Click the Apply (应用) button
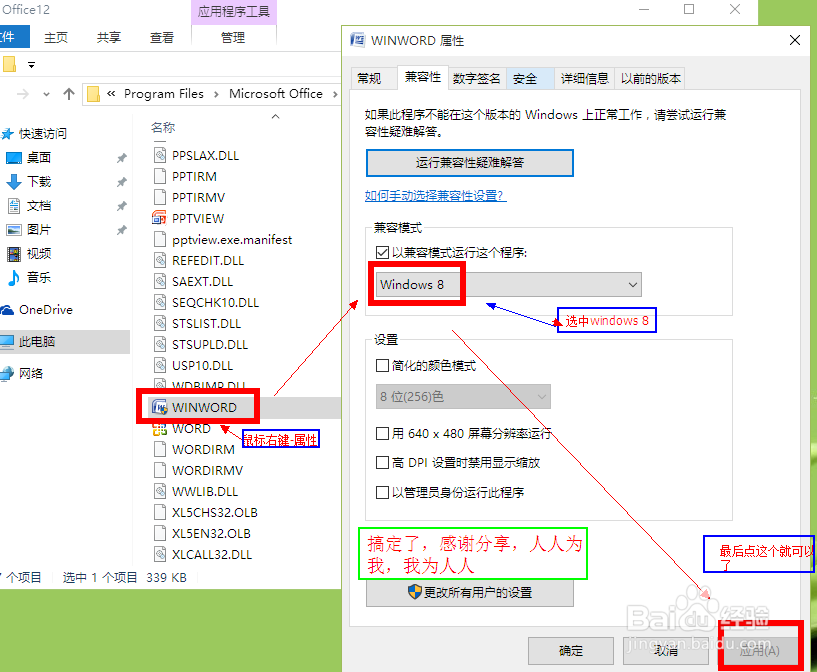Viewport: 817px width, 672px height. pyautogui.click(x=759, y=651)
